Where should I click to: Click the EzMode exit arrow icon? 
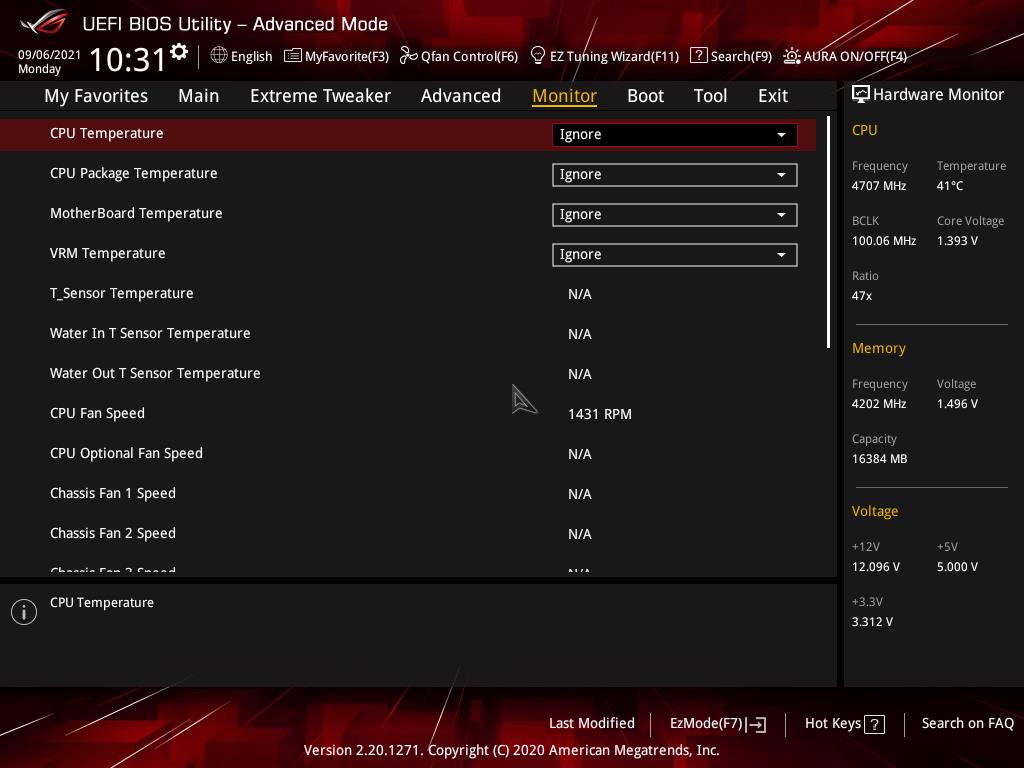pyautogui.click(x=756, y=724)
